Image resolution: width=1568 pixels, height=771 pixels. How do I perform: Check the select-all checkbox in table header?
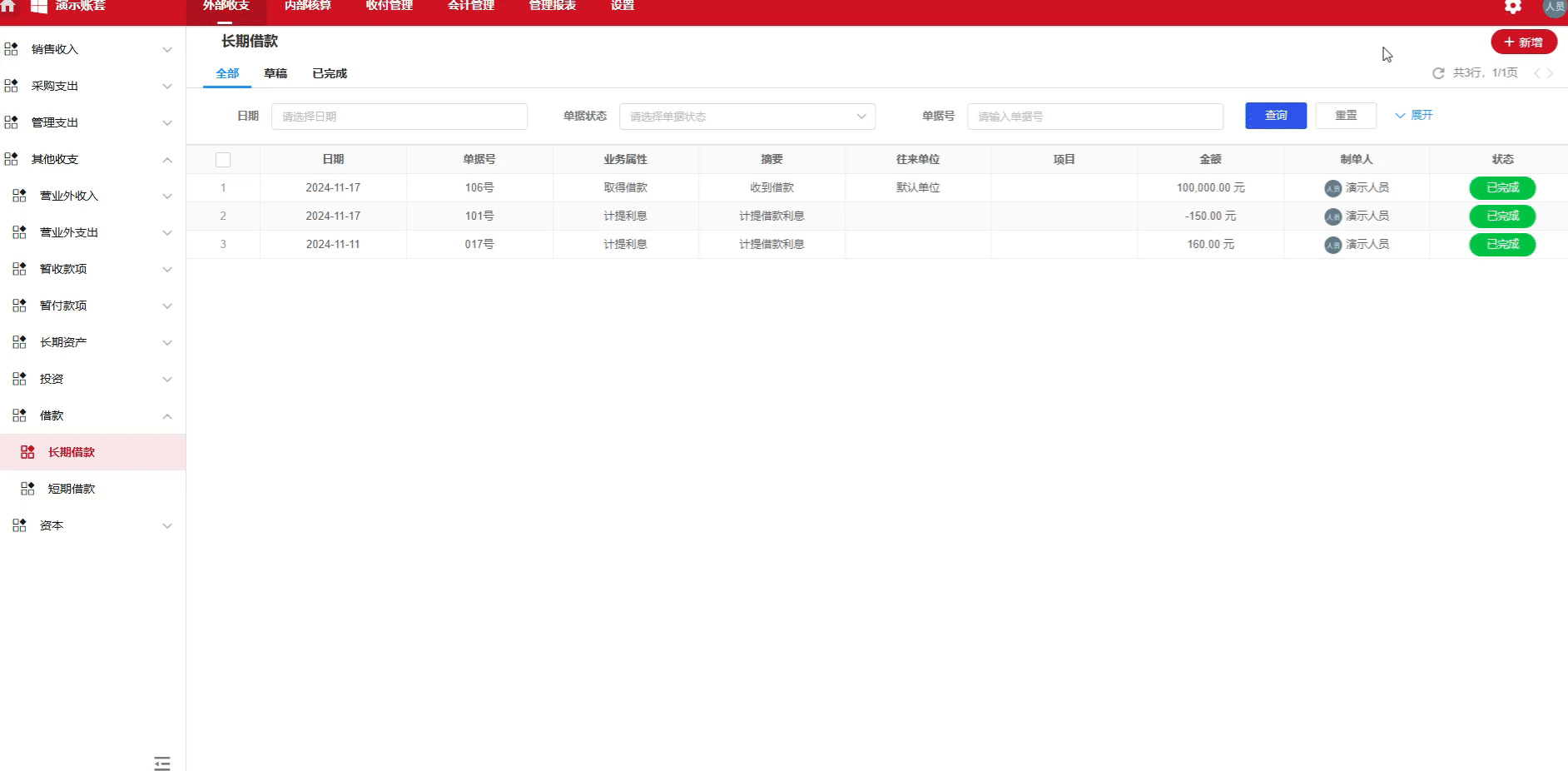pos(223,159)
